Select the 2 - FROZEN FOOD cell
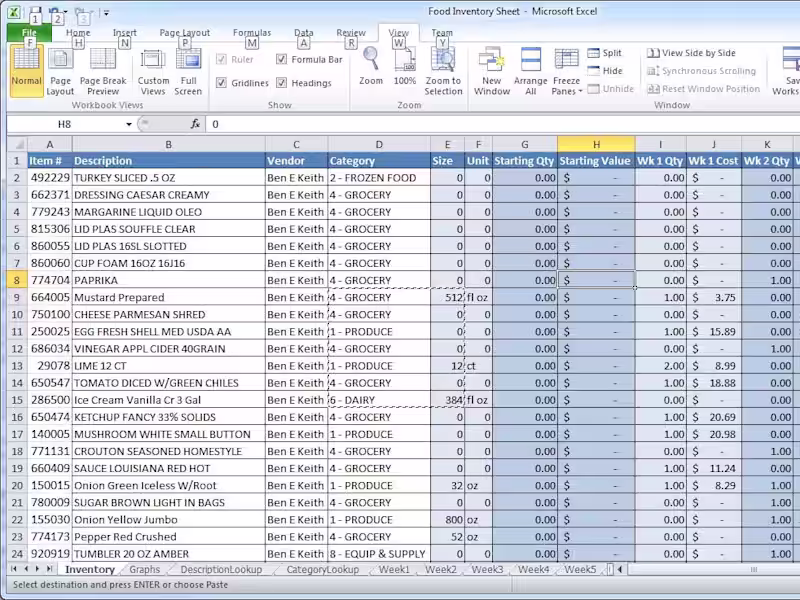The image size is (800, 600). 379,178
